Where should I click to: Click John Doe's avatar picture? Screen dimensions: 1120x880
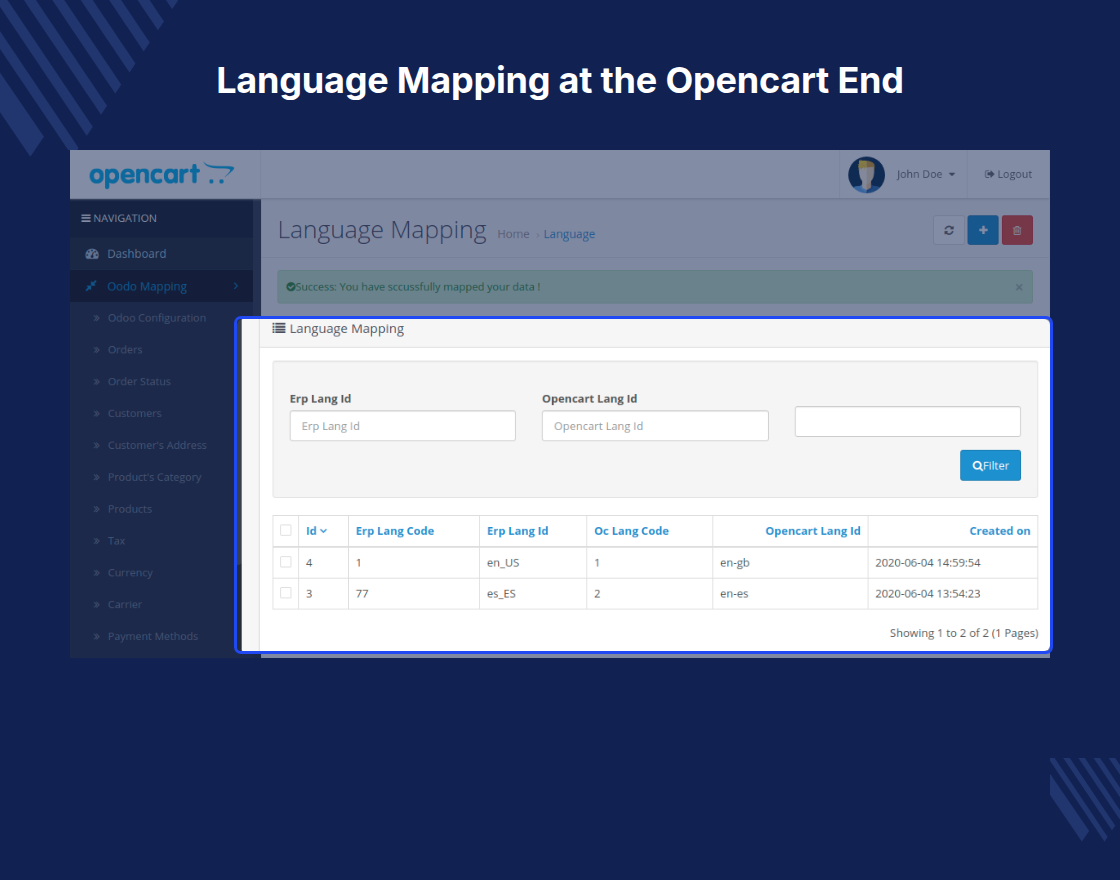coord(866,174)
